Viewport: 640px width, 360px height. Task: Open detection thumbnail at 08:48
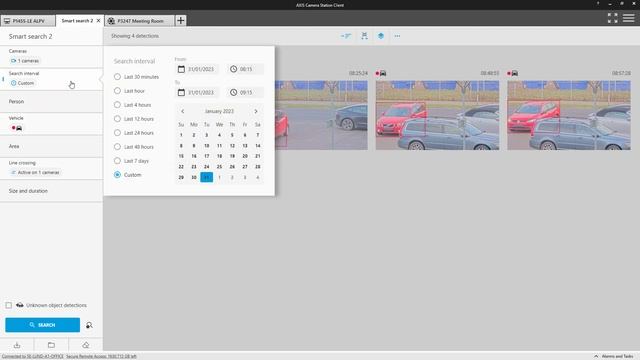[437, 115]
